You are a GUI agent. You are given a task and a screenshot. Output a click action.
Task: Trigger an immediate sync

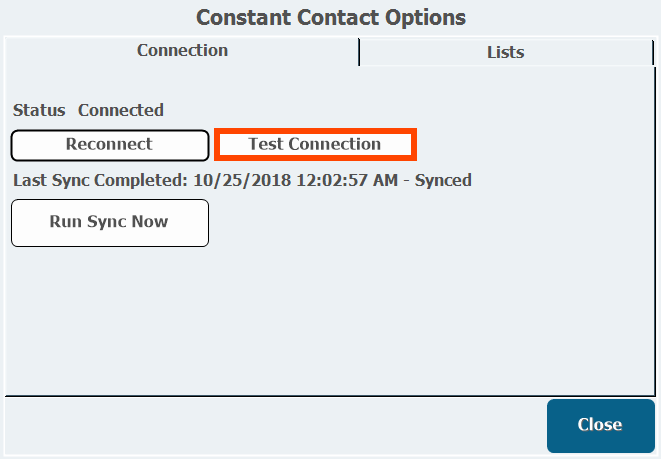click(x=109, y=222)
